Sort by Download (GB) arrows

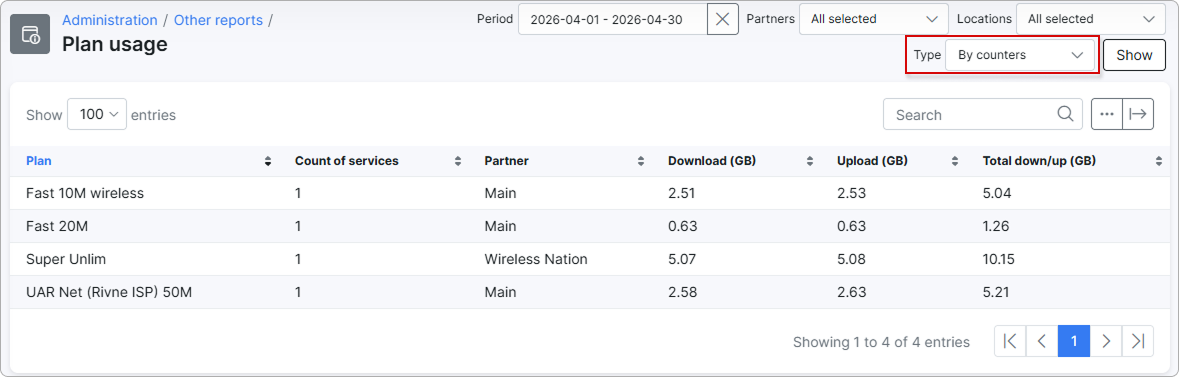[x=810, y=161]
